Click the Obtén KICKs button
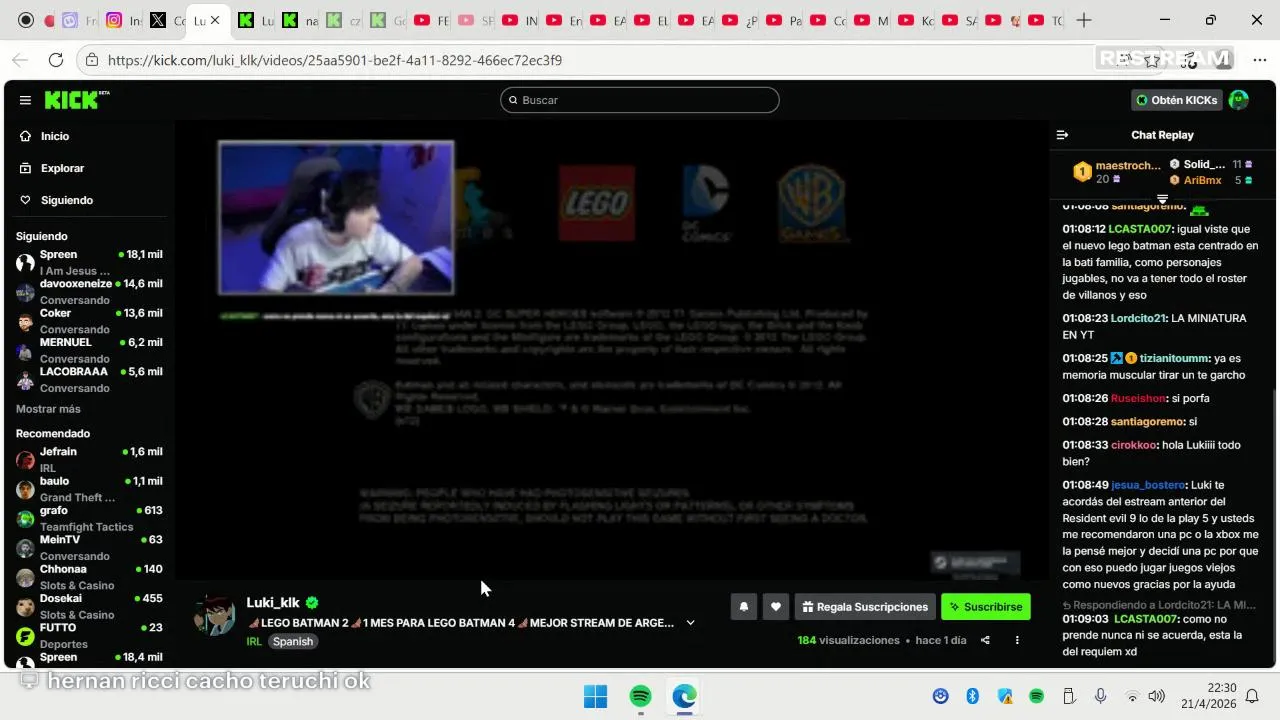The image size is (1280, 720). (1177, 100)
